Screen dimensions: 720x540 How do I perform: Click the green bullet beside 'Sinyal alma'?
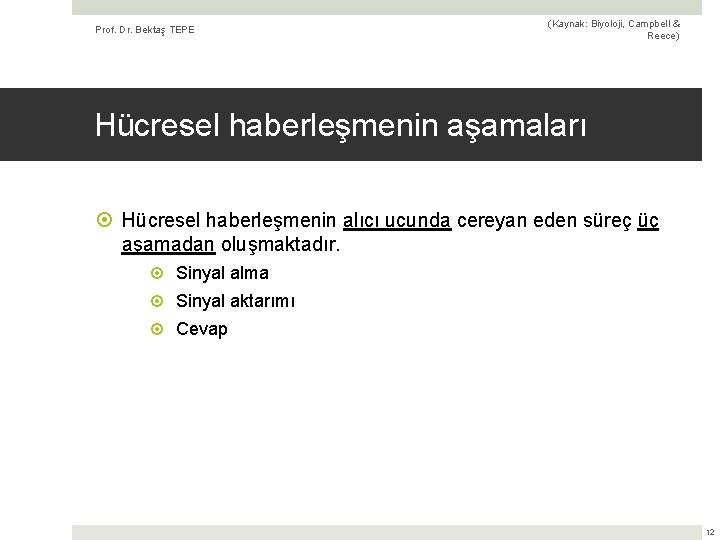[x=157, y=273]
